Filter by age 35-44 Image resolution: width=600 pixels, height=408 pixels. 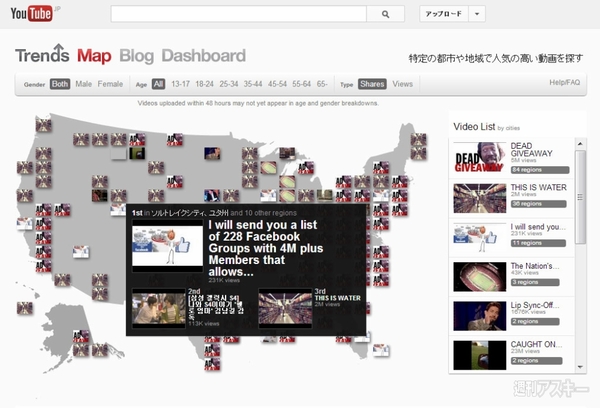click(x=253, y=84)
